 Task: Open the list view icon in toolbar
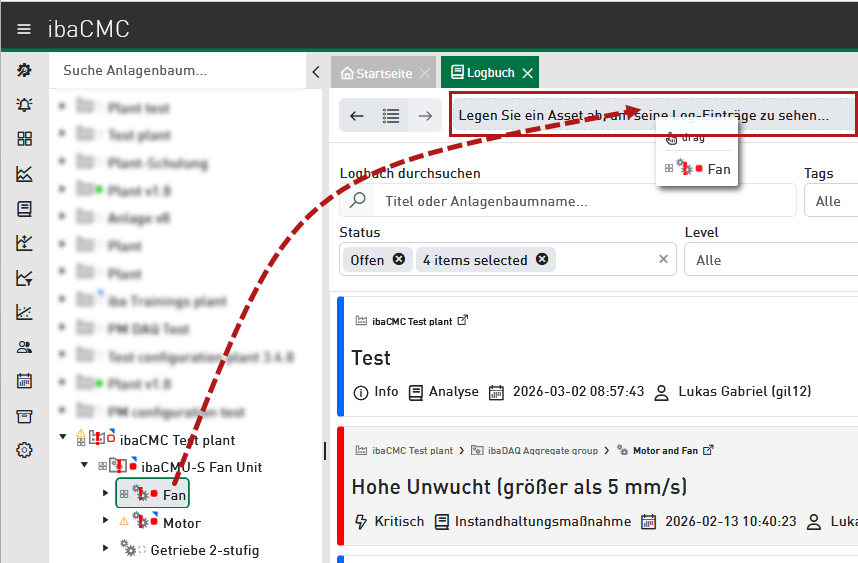click(x=391, y=116)
